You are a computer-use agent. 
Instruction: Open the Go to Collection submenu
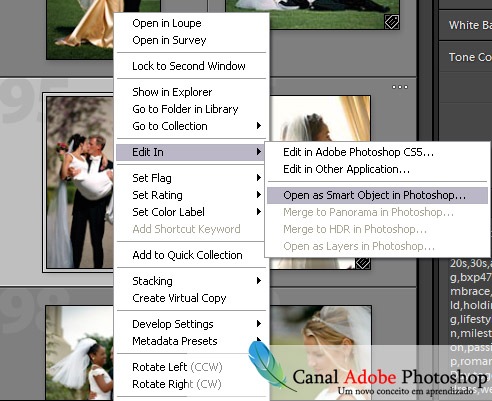[x=191, y=126]
